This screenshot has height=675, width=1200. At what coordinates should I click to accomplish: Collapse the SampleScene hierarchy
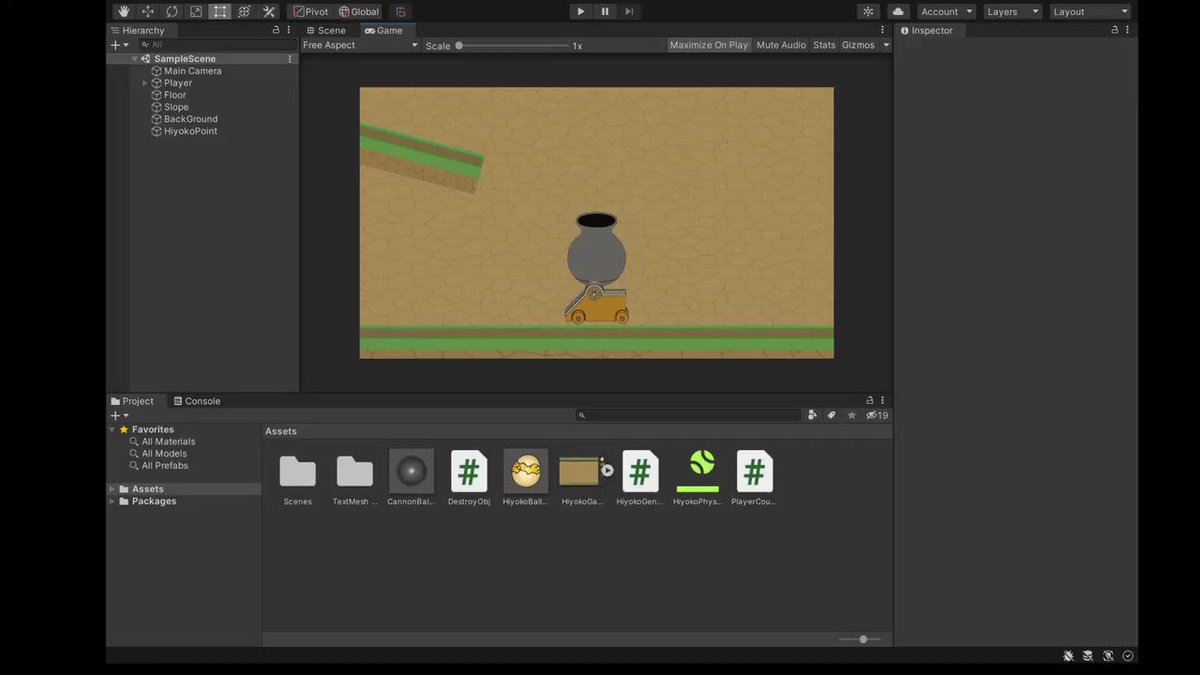[134, 58]
